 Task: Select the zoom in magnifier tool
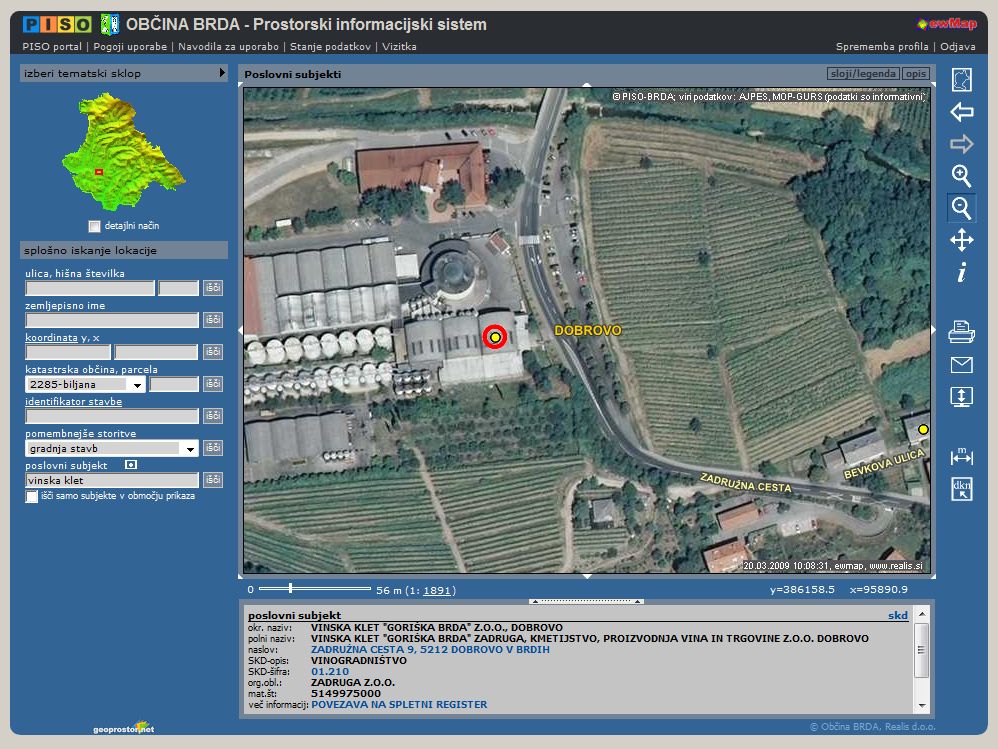(961, 176)
